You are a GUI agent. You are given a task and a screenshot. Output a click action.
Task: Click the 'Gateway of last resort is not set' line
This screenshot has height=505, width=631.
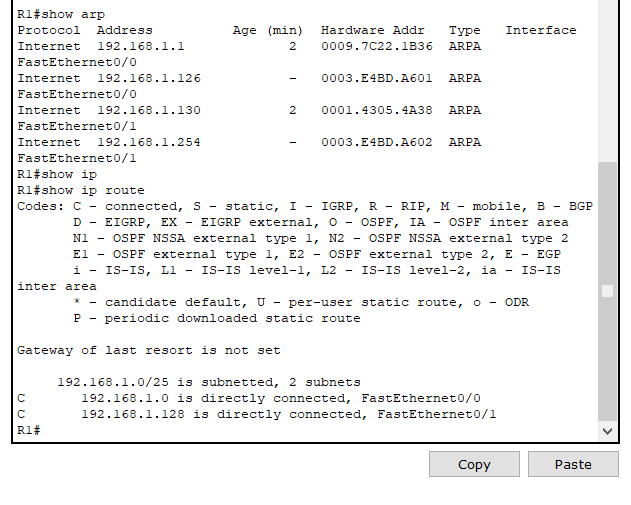[148, 350]
